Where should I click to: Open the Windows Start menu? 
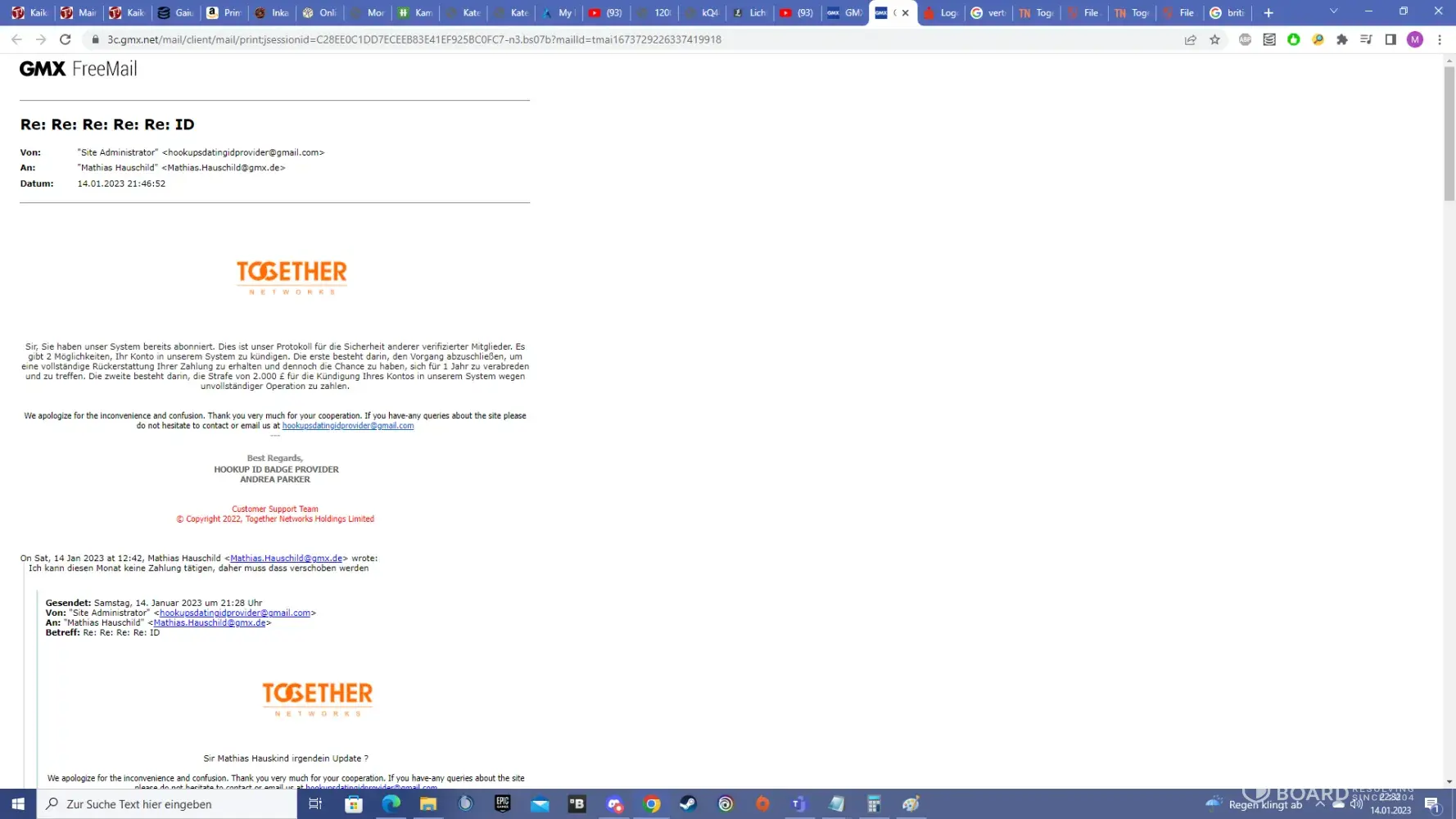pyautogui.click(x=18, y=804)
